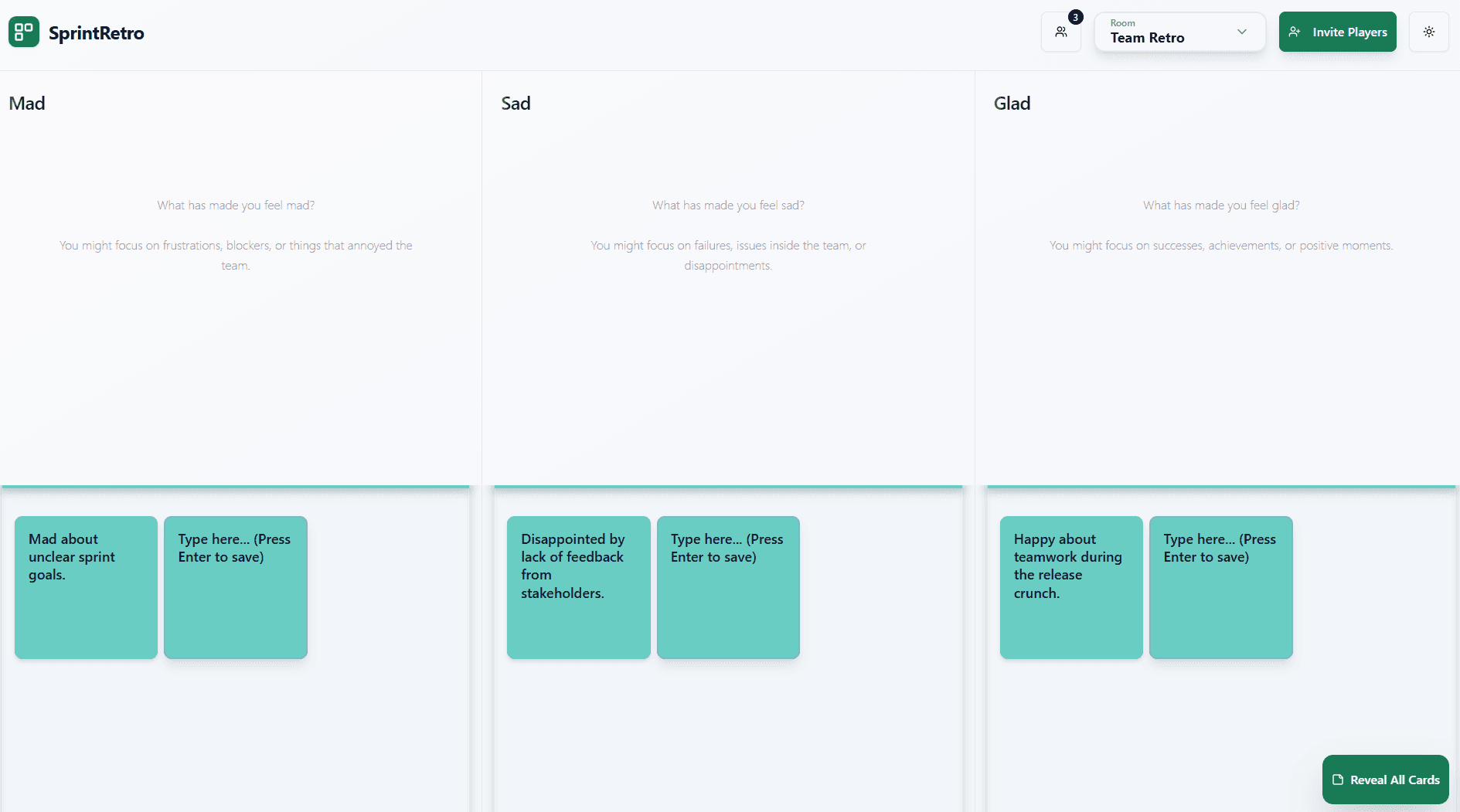
Task: Click the chevron arrow in Room selector
Action: click(1242, 32)
